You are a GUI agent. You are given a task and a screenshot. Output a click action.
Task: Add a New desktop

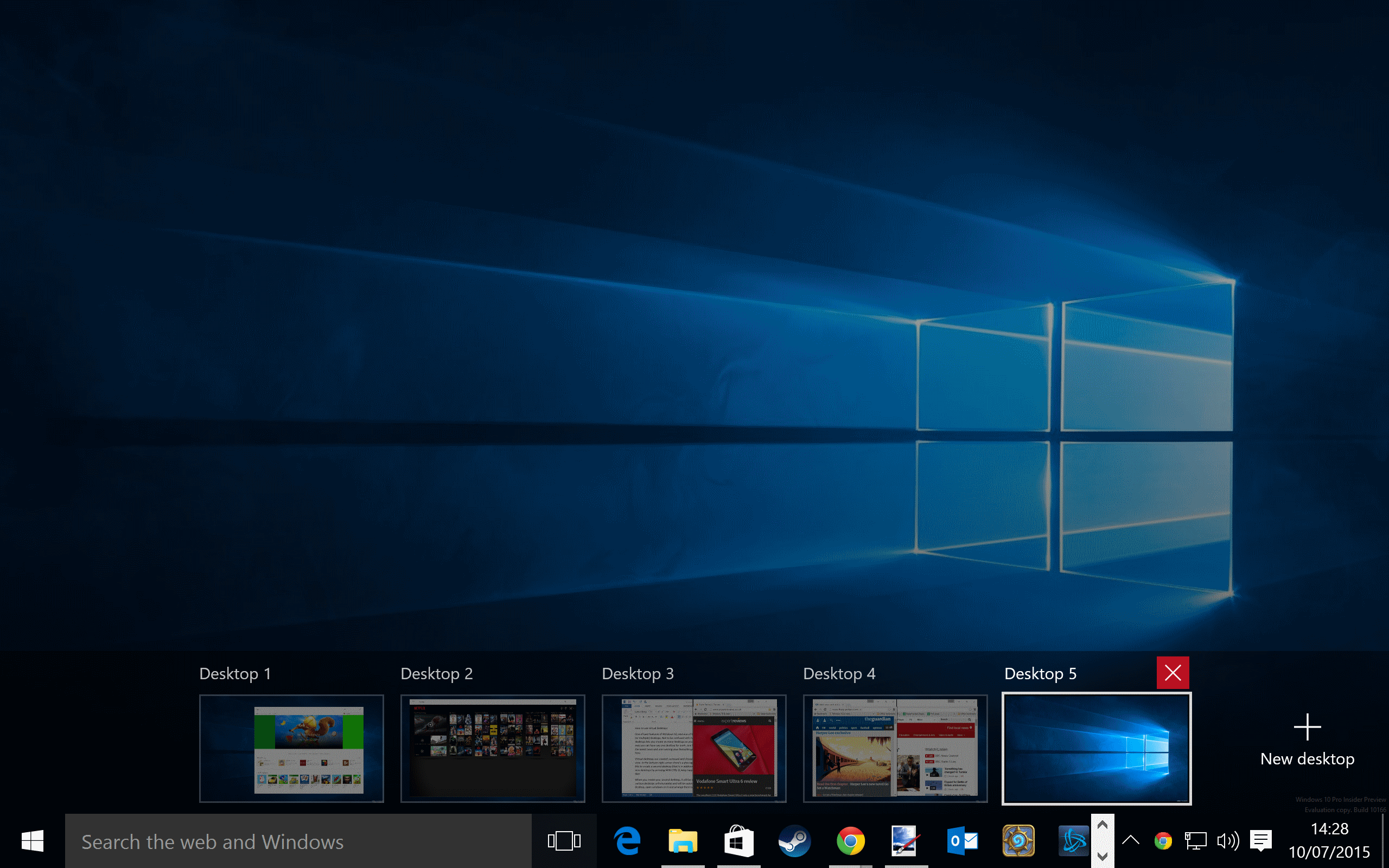[1307, 741]
